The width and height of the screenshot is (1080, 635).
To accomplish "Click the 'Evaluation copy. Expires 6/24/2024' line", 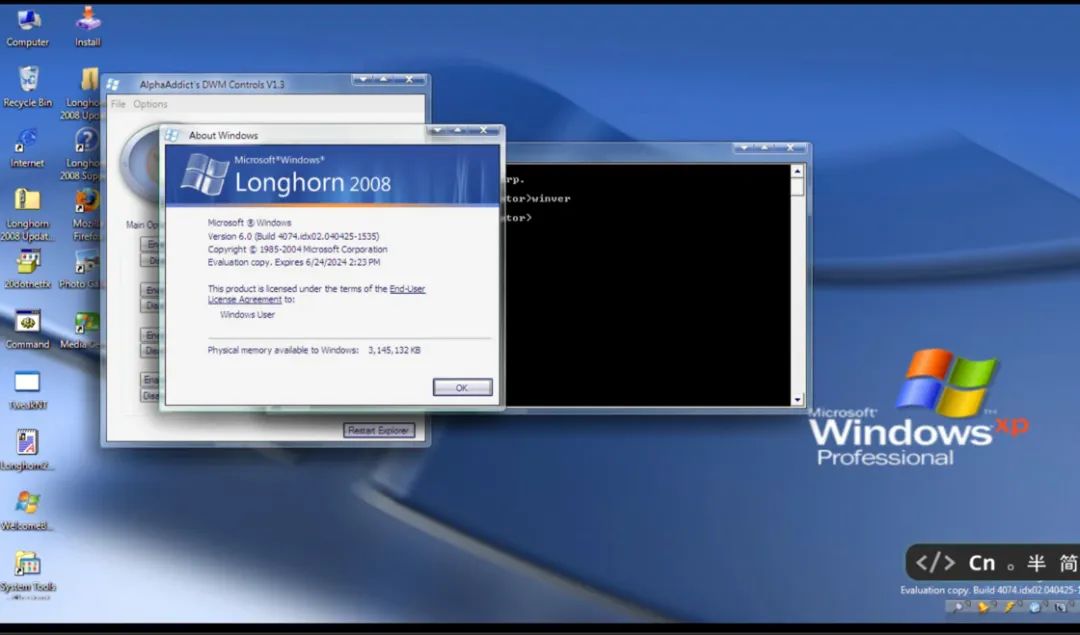I will click(x=294, y=262).
